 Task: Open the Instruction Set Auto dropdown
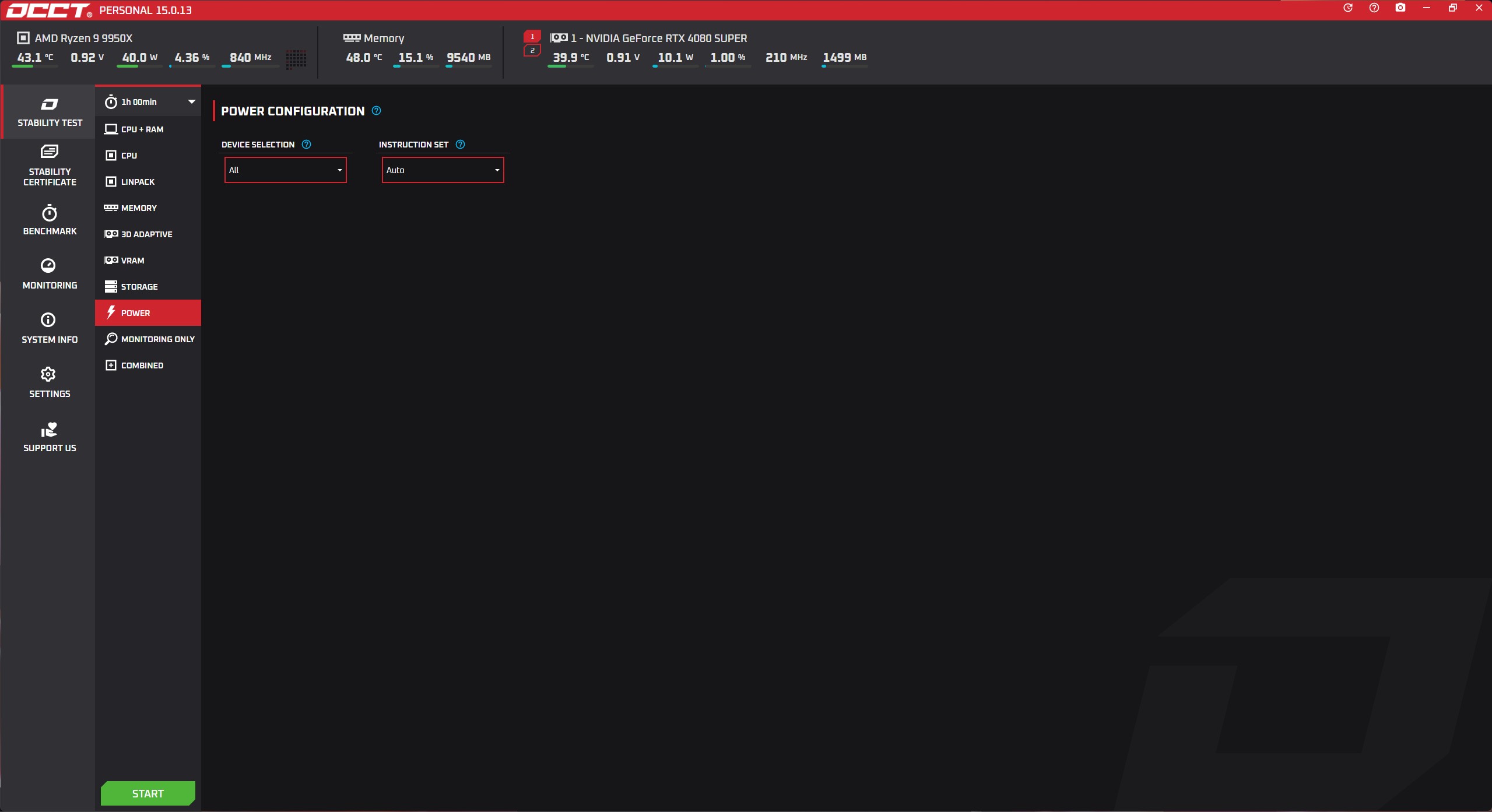[x=443, y=170]
